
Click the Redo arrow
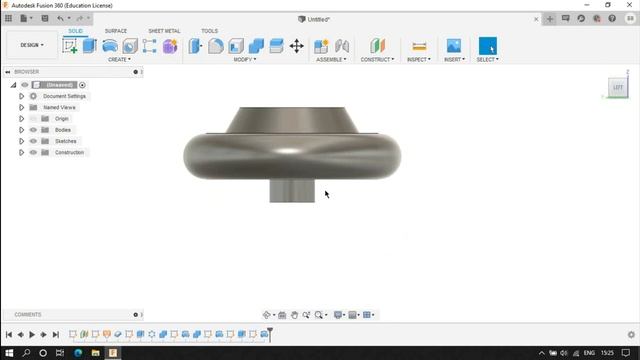pos(80,18)
